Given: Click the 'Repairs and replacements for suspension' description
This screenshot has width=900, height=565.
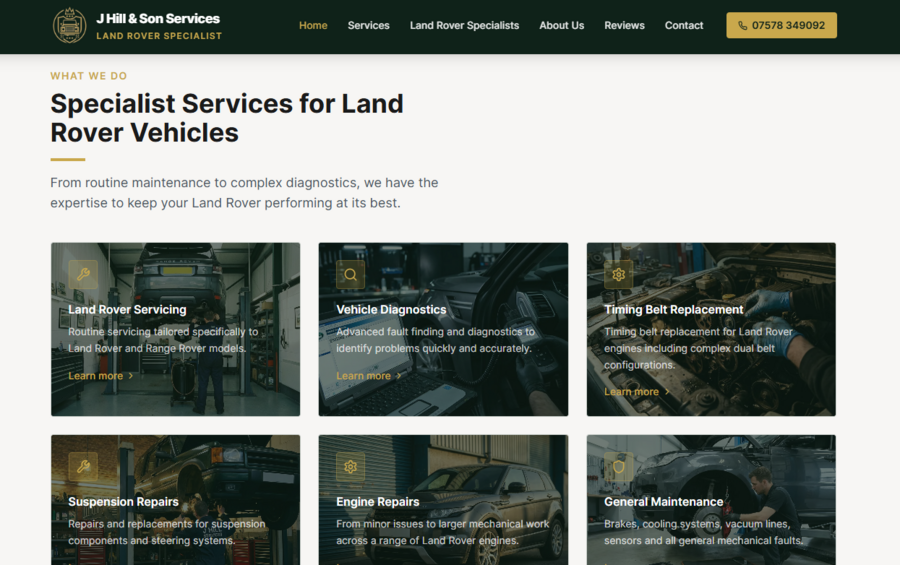Looking at the screenshot, I should click(166, 532).
